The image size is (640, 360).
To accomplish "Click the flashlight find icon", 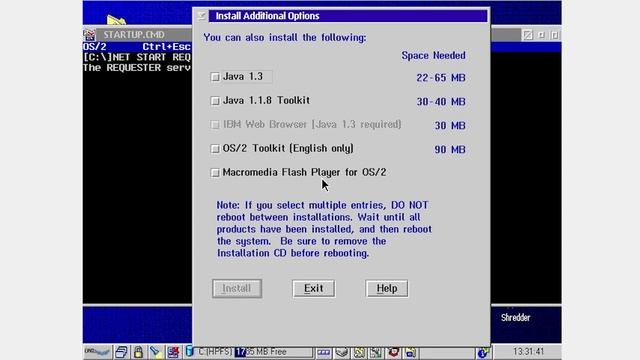I will [x=156, y=352].
